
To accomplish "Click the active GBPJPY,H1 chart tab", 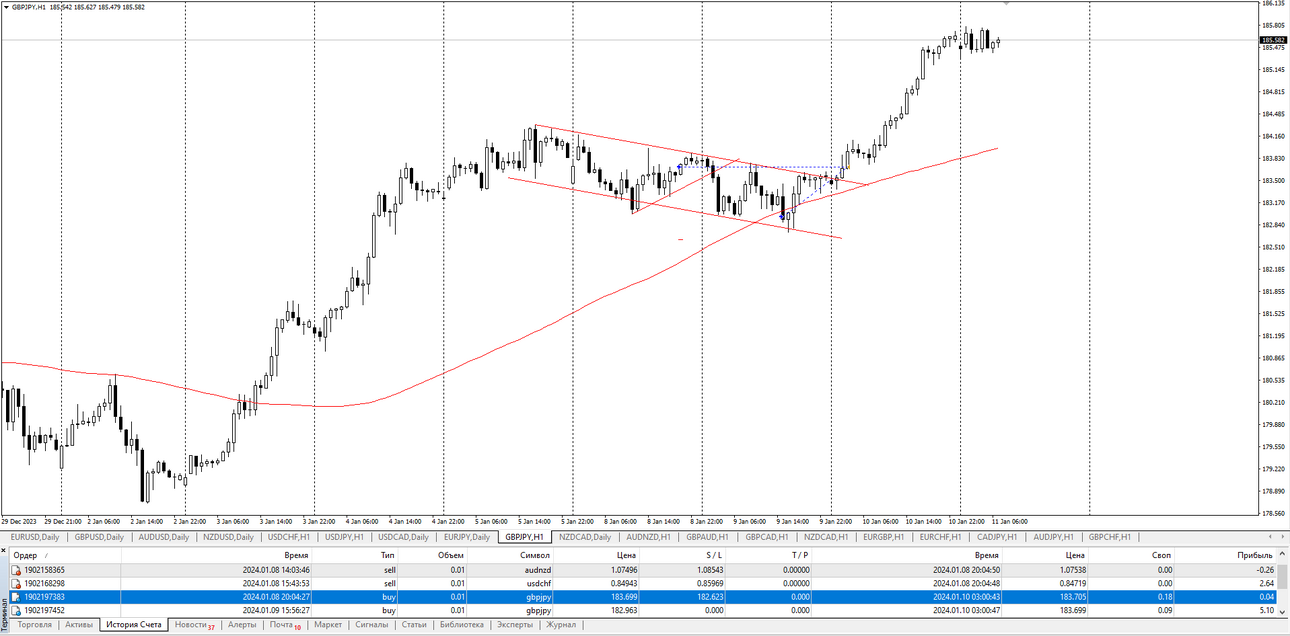I will point(525,537).
